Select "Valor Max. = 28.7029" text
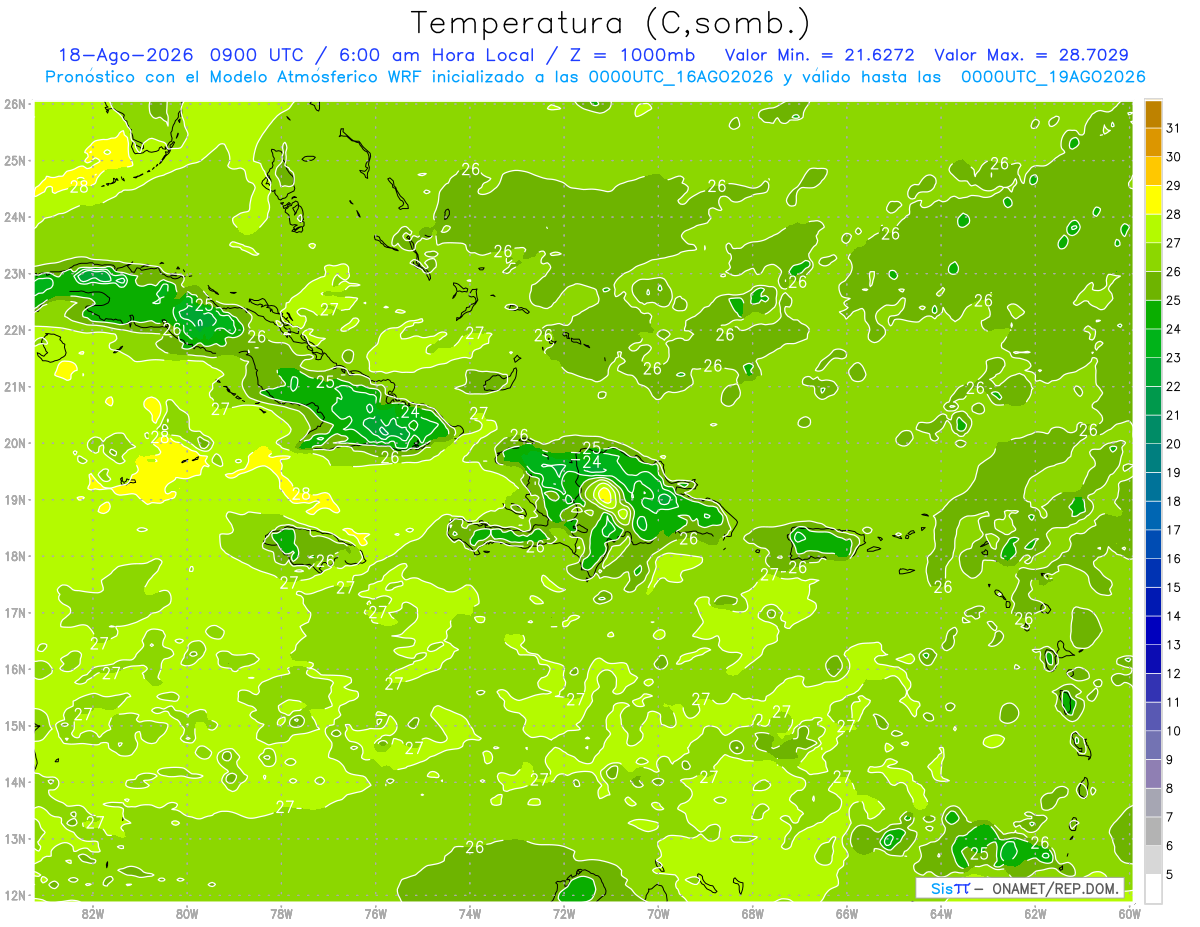The height and width of the screenshot is (927, 1200). [1031, 55]
